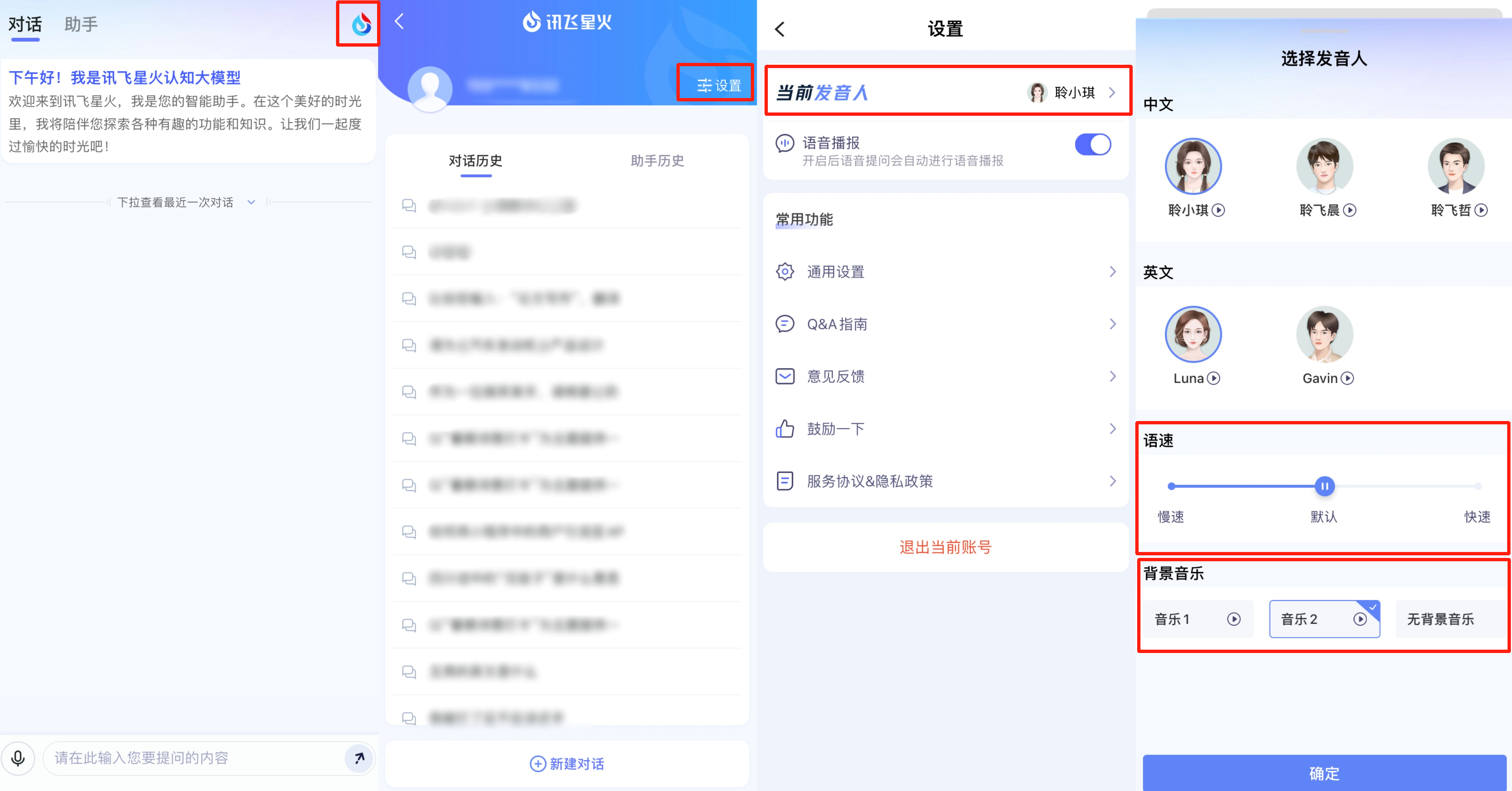Expand the 服务协议&隐私政策 chevron
This screenshot has height=791, width=1512.
1113,481
